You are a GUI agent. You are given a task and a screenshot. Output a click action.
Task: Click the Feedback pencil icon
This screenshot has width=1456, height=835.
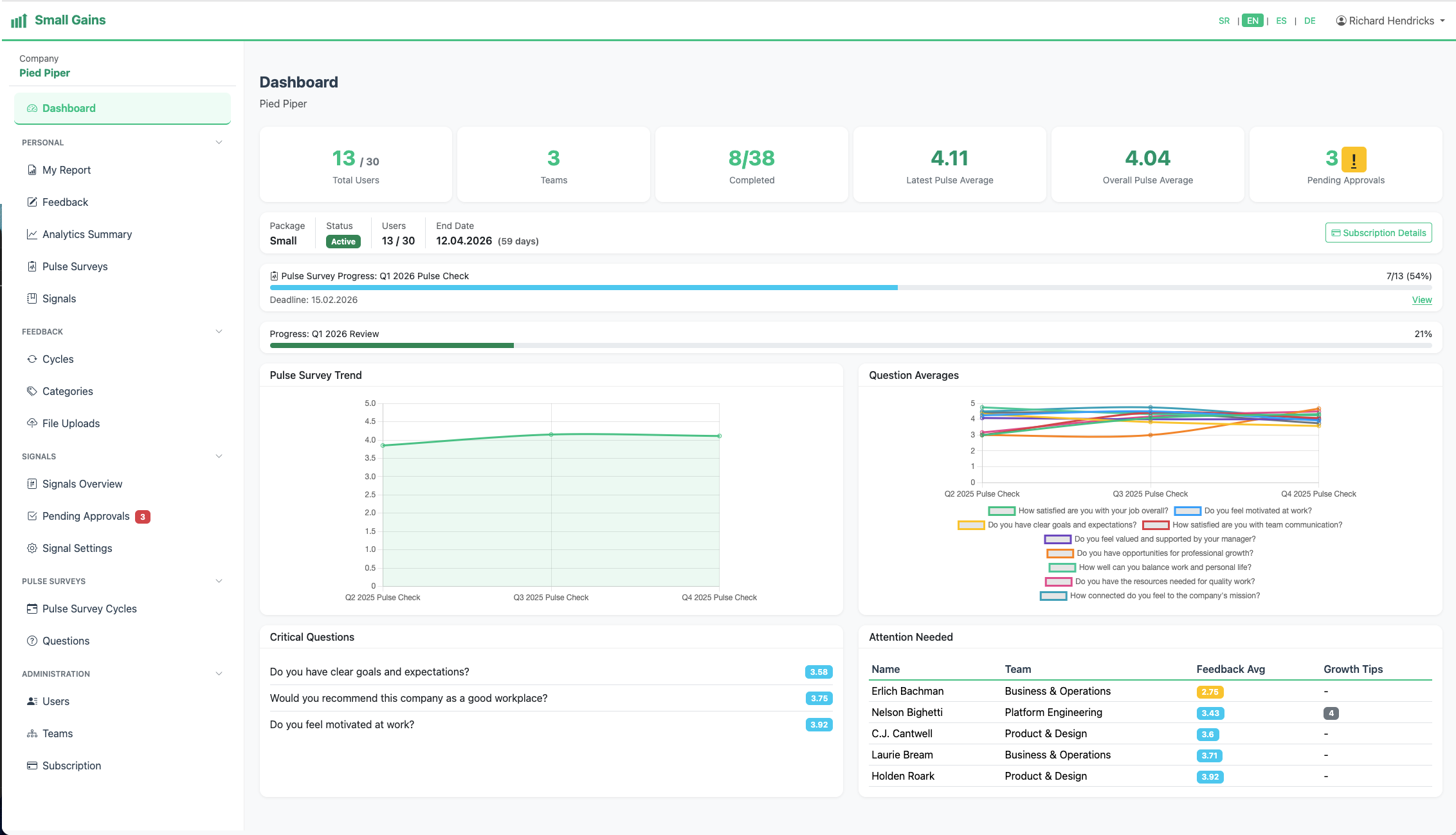point(32,202)
